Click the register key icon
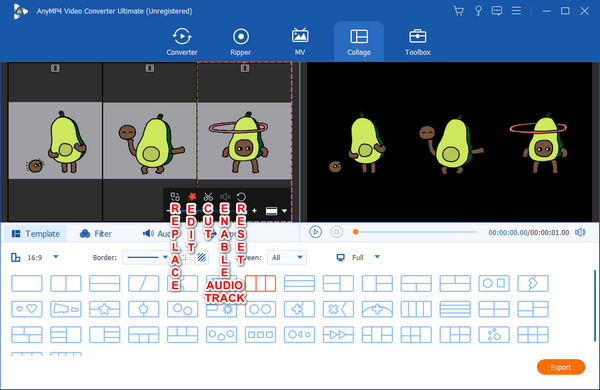 pyautogui.click(x=478, y=11)
